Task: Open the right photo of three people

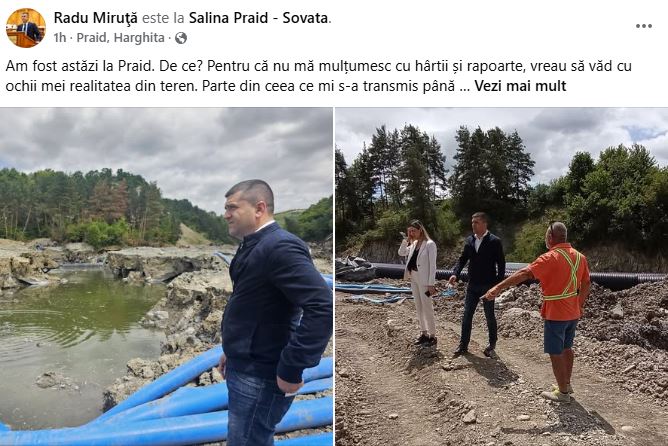Action: point(502,276)
